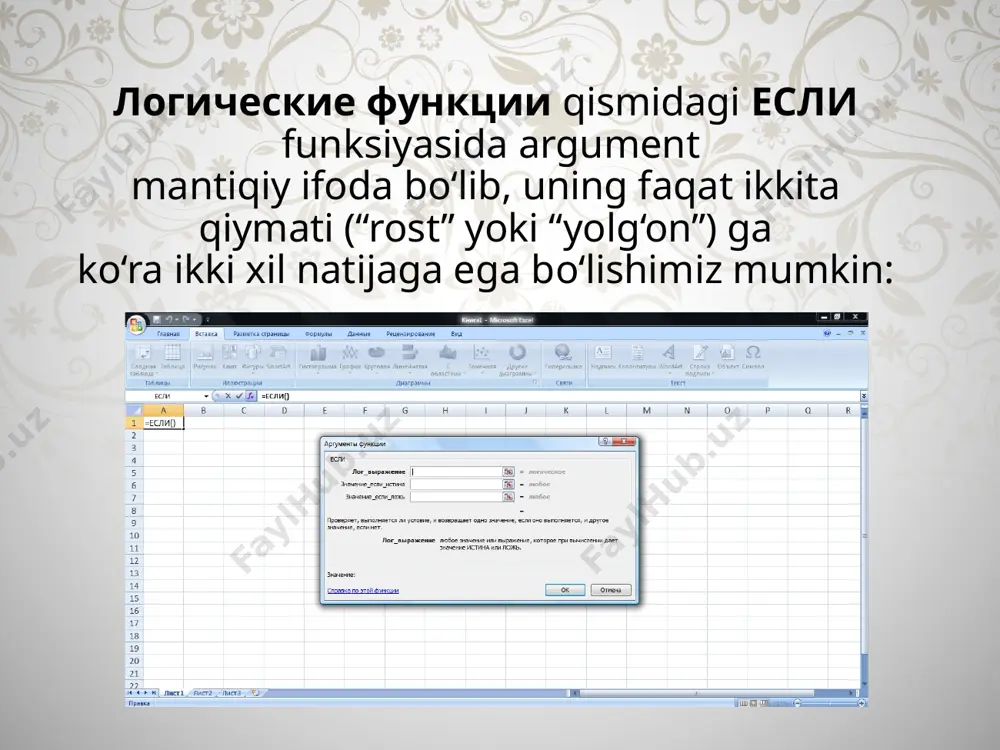Switch to the Вставка tab

point(206,334)
